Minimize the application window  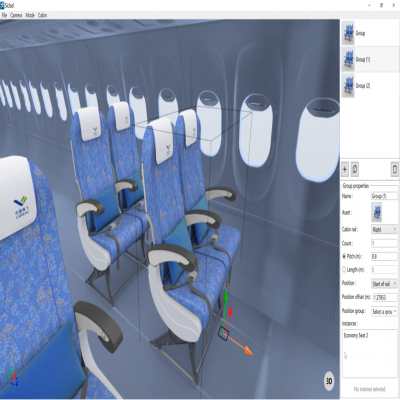pyautogui.click(x=369, y=5)
